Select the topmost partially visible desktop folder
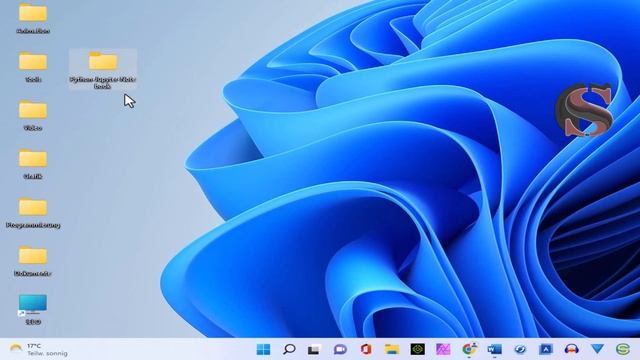The height and width of the screenshot is (360, 640). tap(33, 18)
